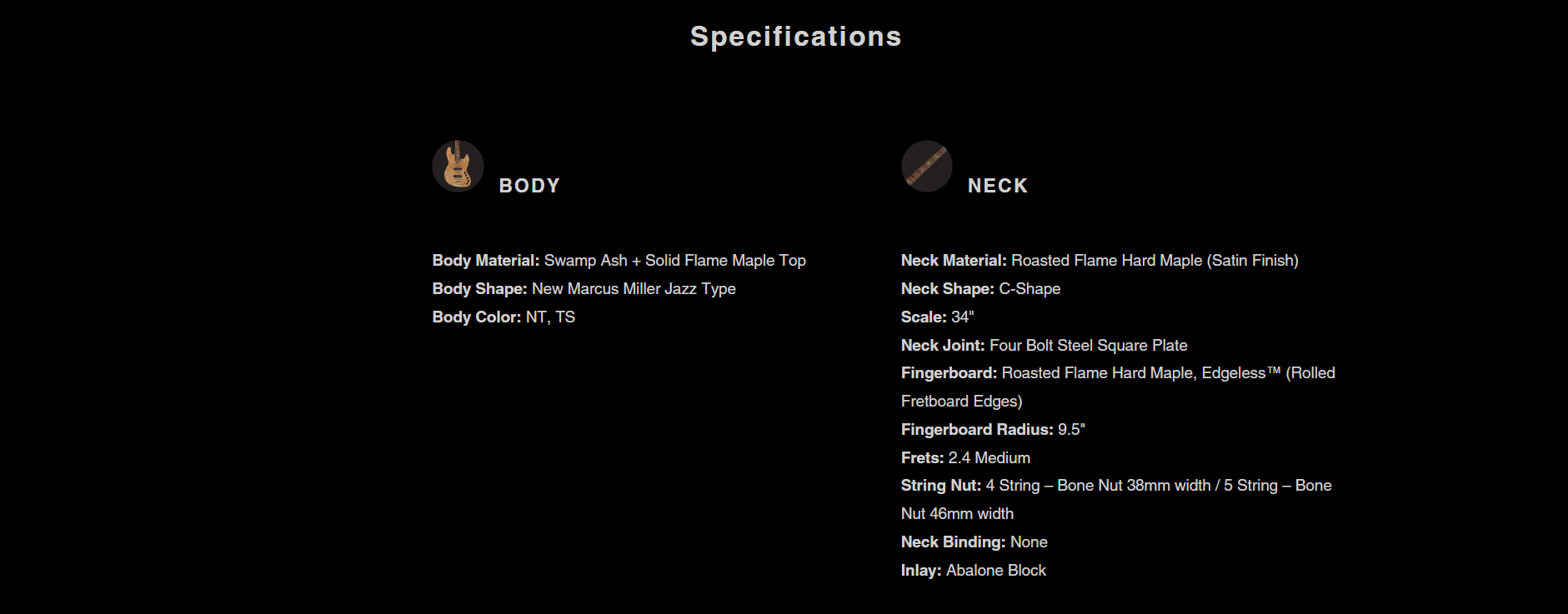The height and width of the screenshot is (614, 1568).
Task: Click the Body Color label
Action: coord(476,317)
